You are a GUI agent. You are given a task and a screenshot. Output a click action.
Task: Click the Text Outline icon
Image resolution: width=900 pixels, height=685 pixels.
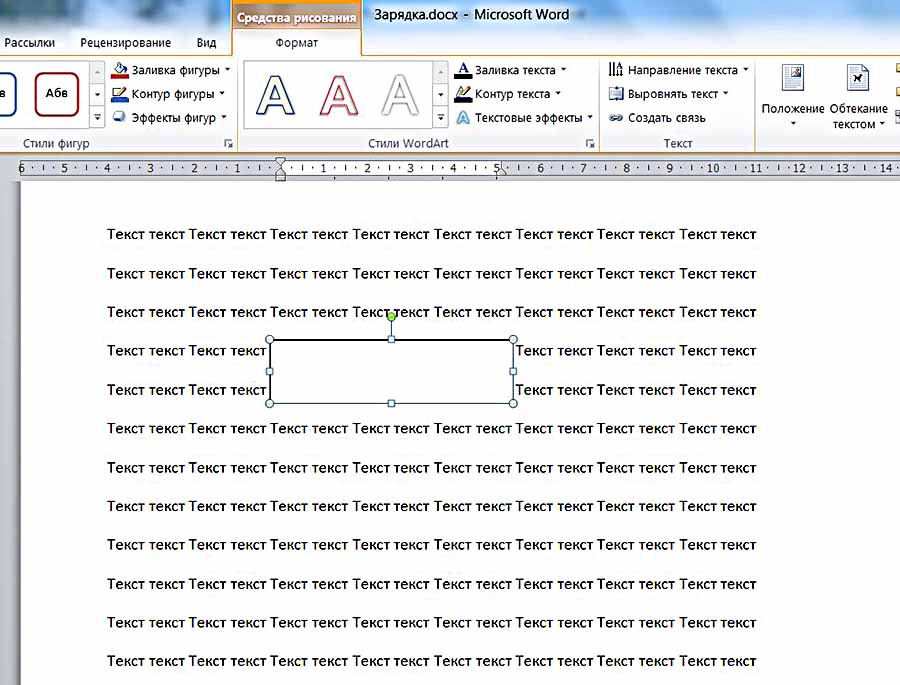coord(463,94)
